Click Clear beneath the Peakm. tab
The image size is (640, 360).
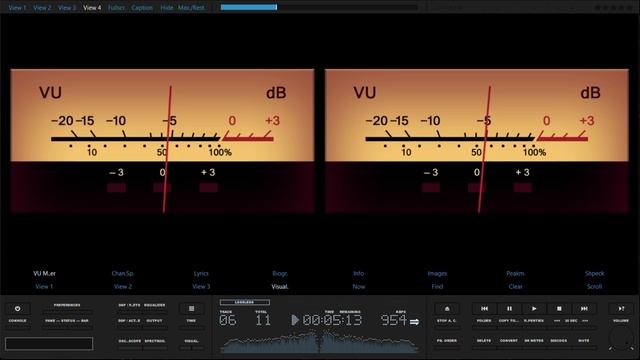pyautogui.click(x=516, y=287)
